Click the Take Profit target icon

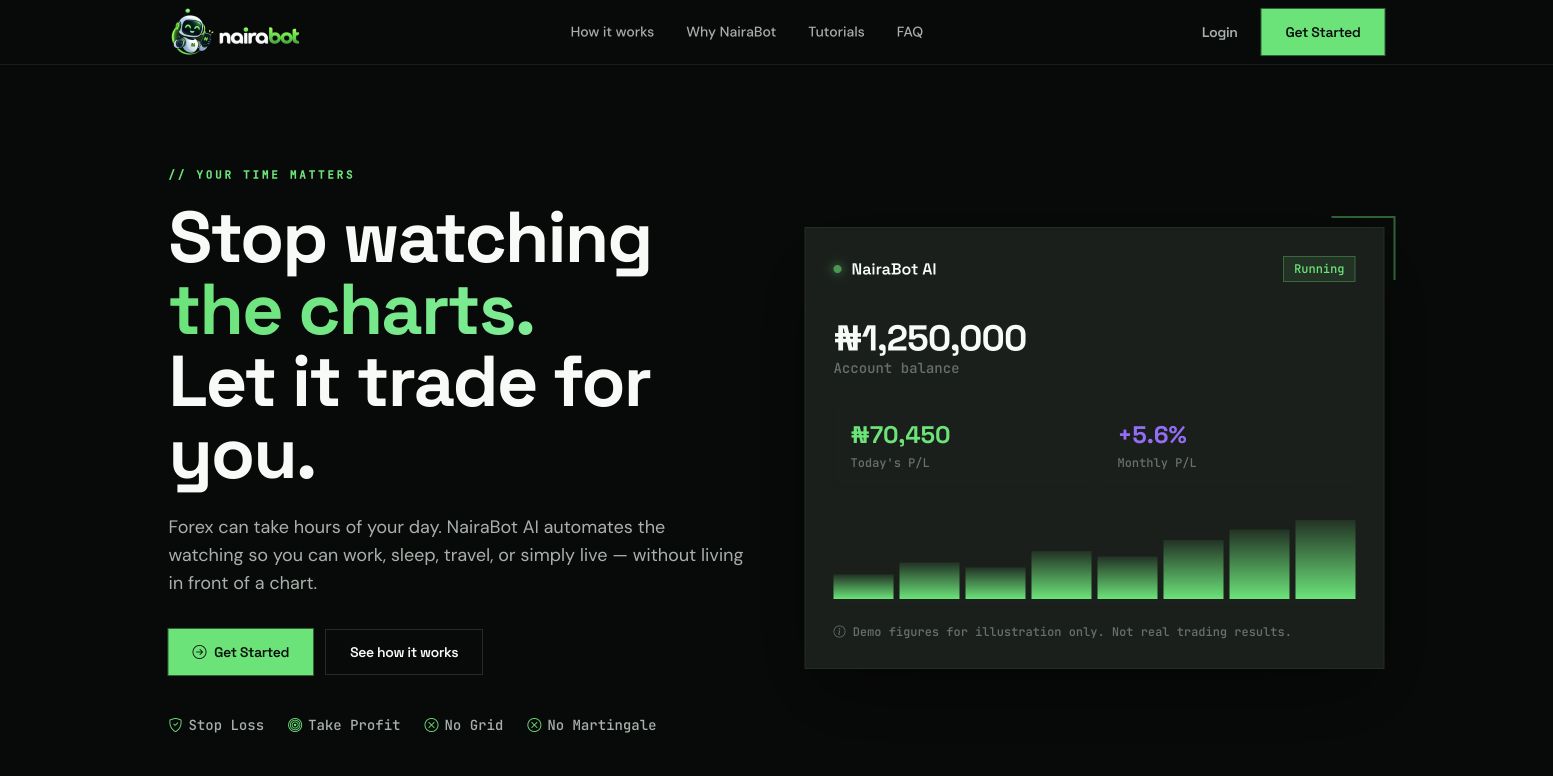click(x=295, y=725)
